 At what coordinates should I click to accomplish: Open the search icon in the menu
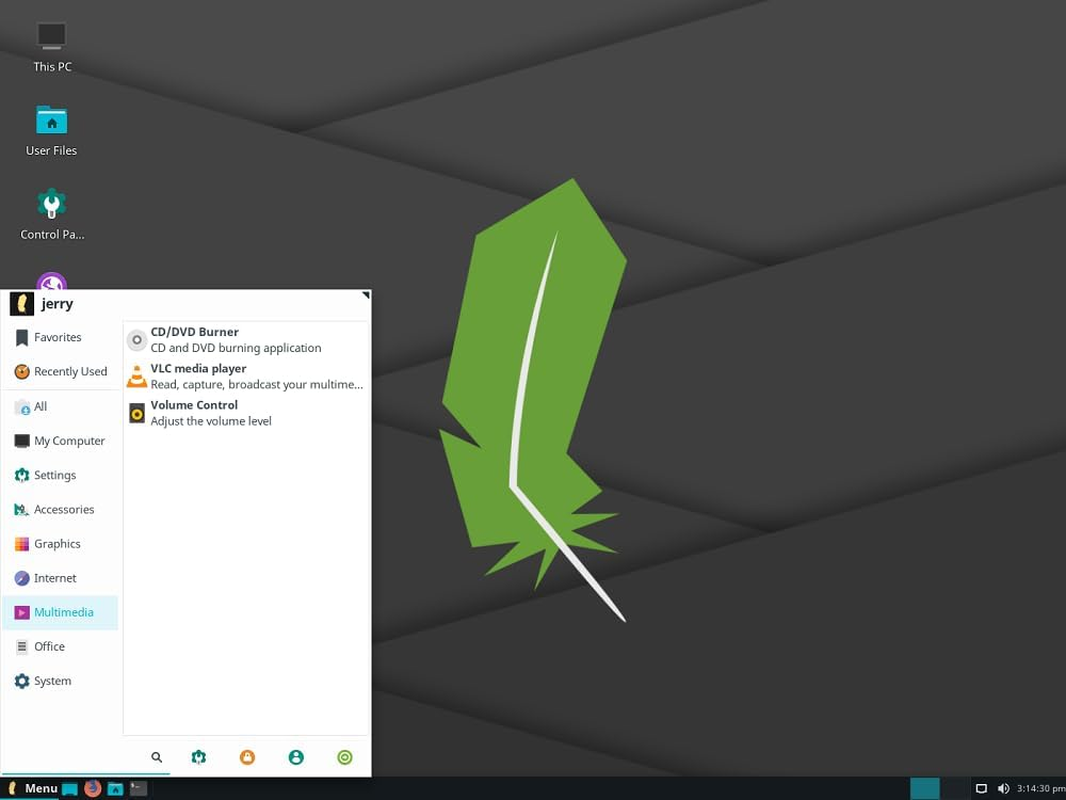[x=156, y=757]
